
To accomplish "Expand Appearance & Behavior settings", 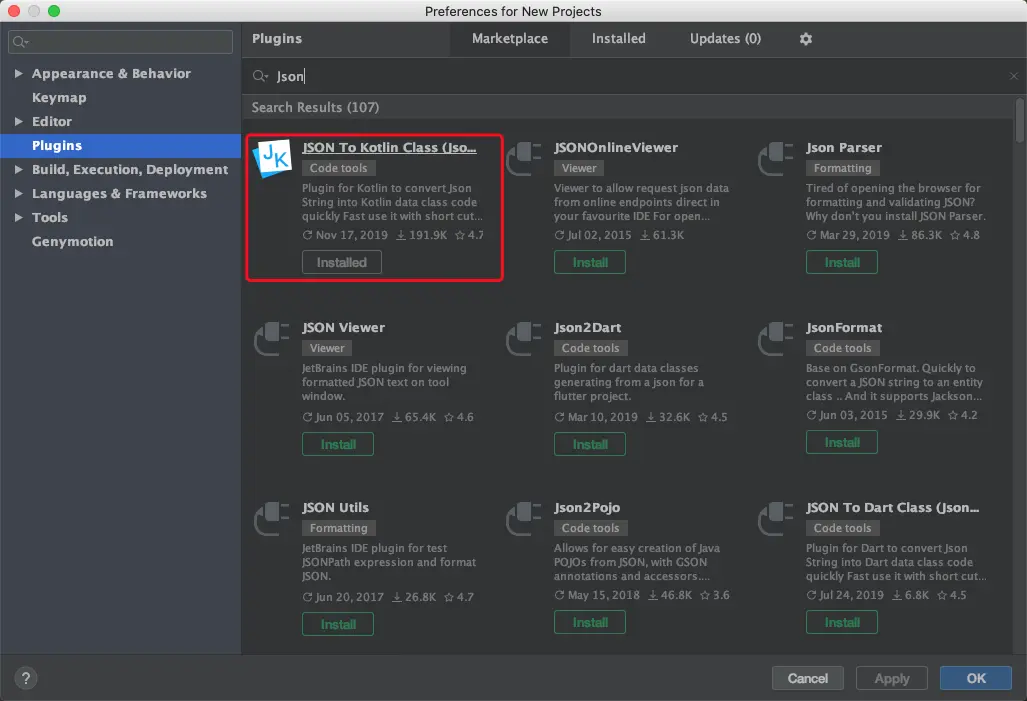I will click(x=18, y=73).
